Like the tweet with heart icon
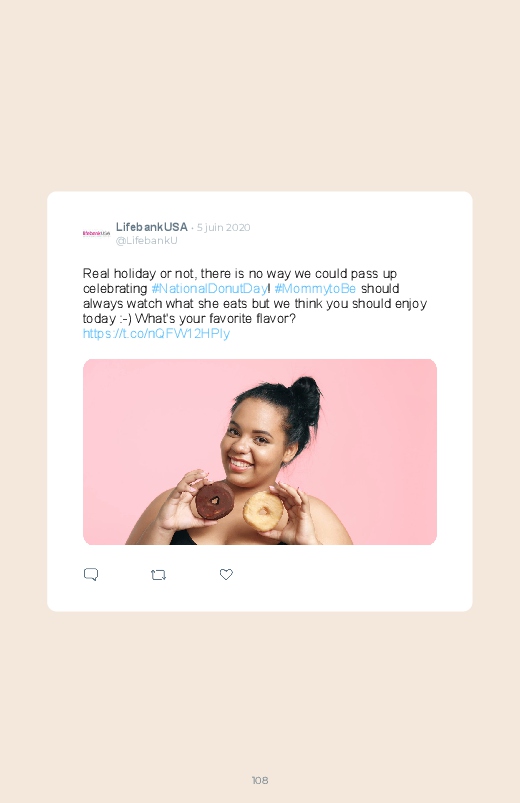This screenshot has height=803, width=520. click(x=226, y=574)
